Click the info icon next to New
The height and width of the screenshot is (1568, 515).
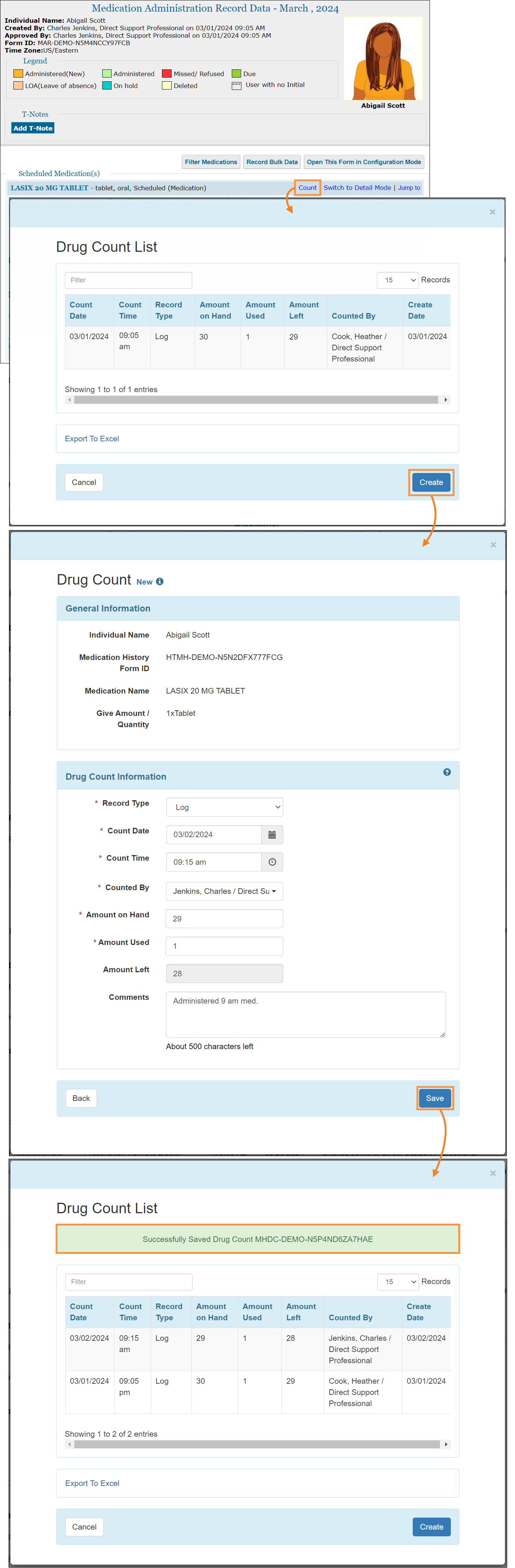[x=159, y=582]
